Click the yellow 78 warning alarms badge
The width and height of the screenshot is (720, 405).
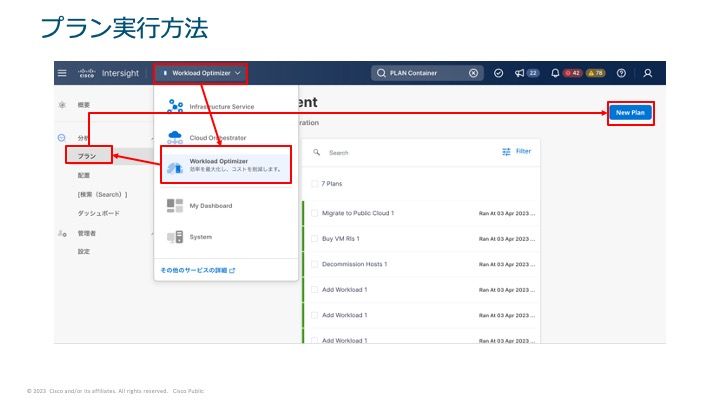click(x=596, y=73)
